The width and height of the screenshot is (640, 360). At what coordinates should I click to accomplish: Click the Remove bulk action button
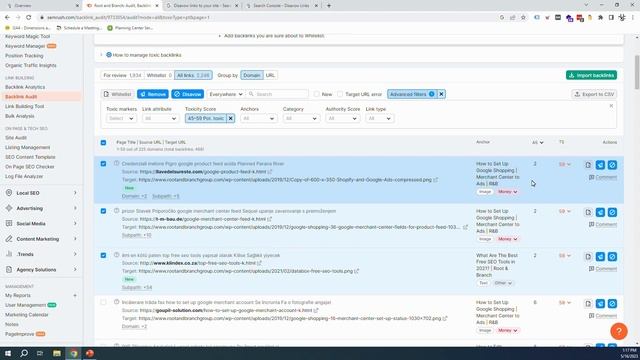click(153, 94)
